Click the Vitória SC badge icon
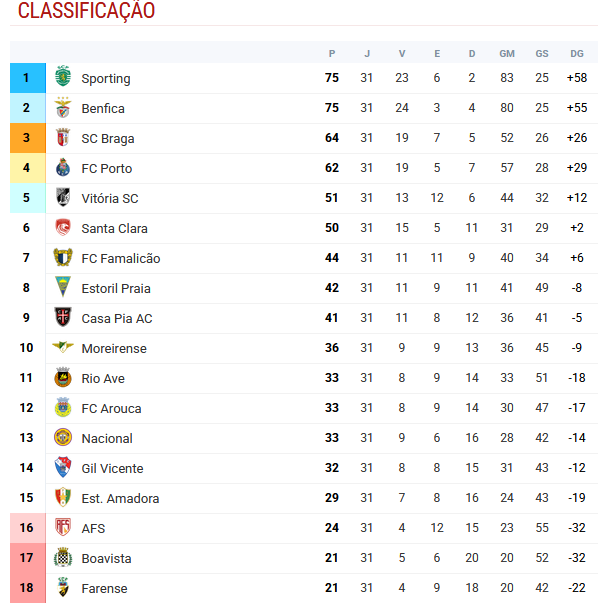This screenshot has width=598, height=603. click(x=63, y=198)
